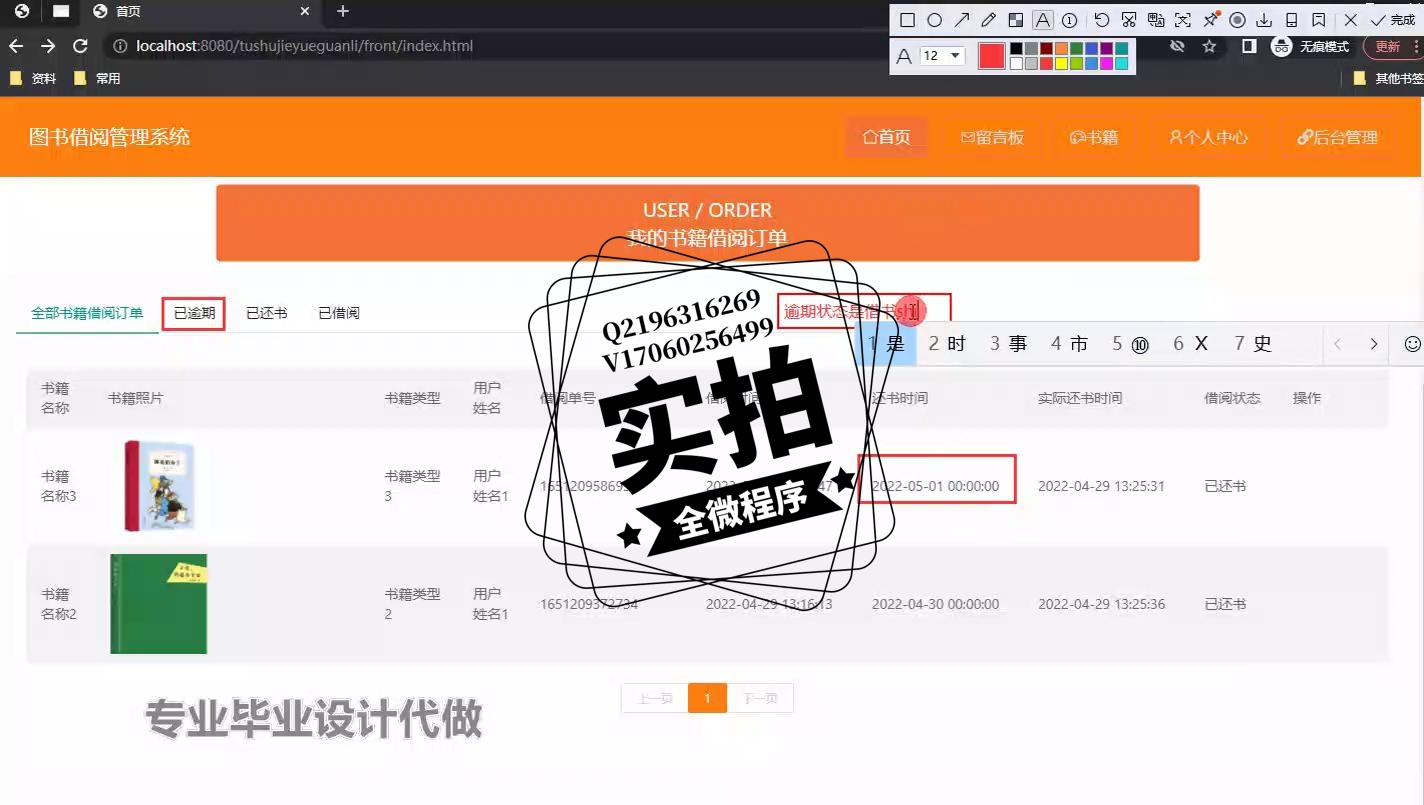Go to the 书籍 books page

click(x=1094, y=137)
